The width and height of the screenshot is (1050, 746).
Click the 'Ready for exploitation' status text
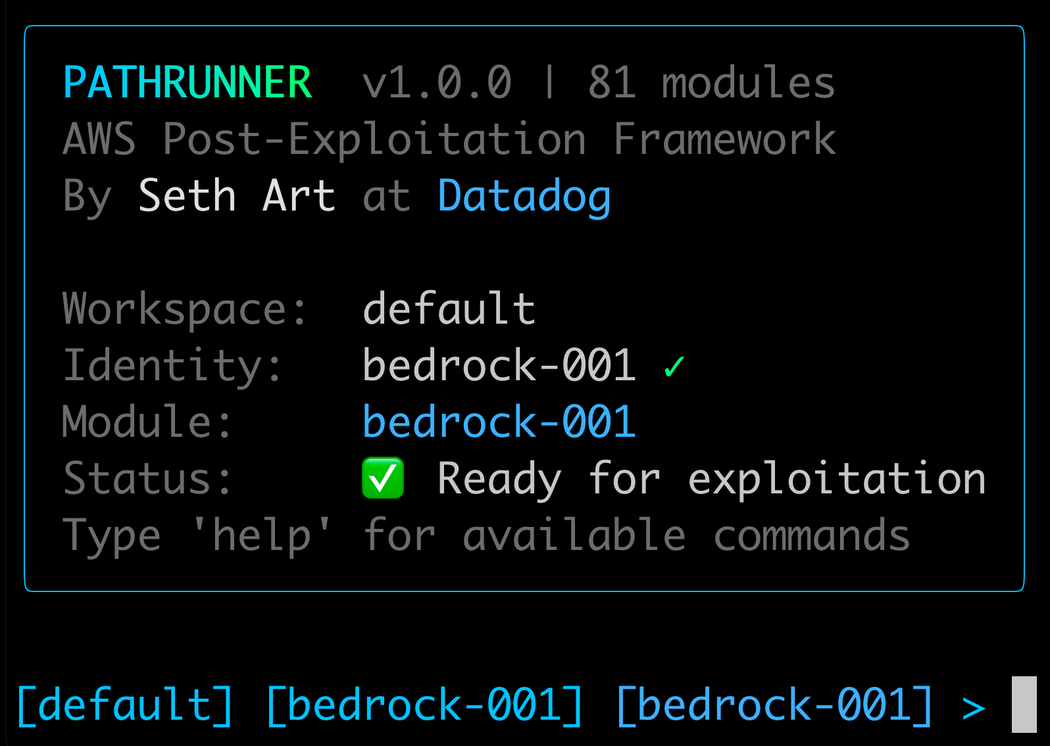[x=712, y=479]
